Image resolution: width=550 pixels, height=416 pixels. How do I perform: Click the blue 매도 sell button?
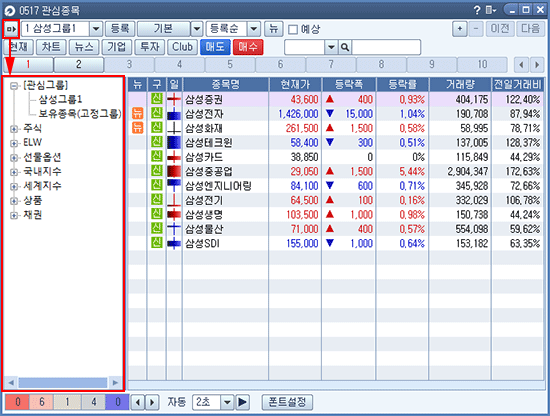point(215,47)
